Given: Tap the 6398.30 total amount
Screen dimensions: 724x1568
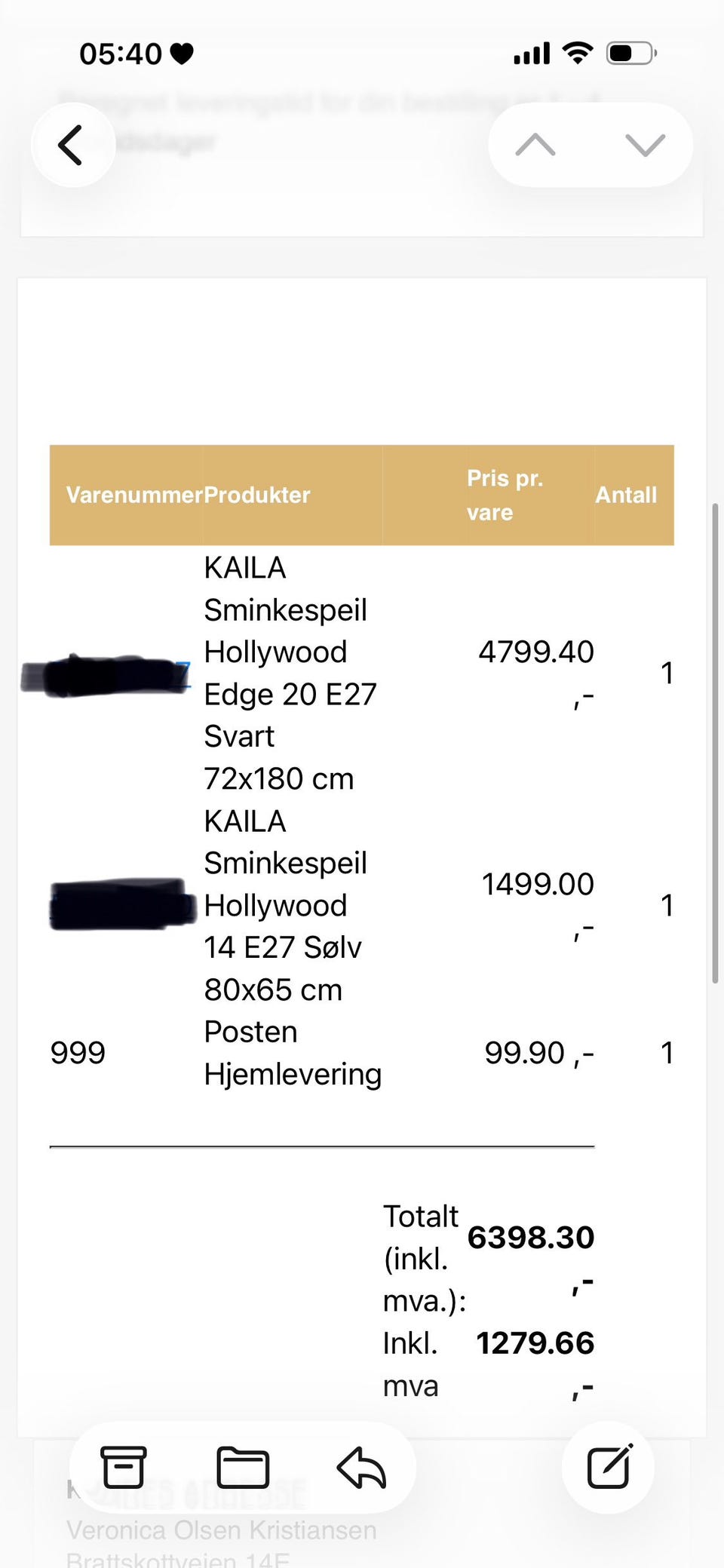Looking at the screenshot, I should pos(530,1238).
